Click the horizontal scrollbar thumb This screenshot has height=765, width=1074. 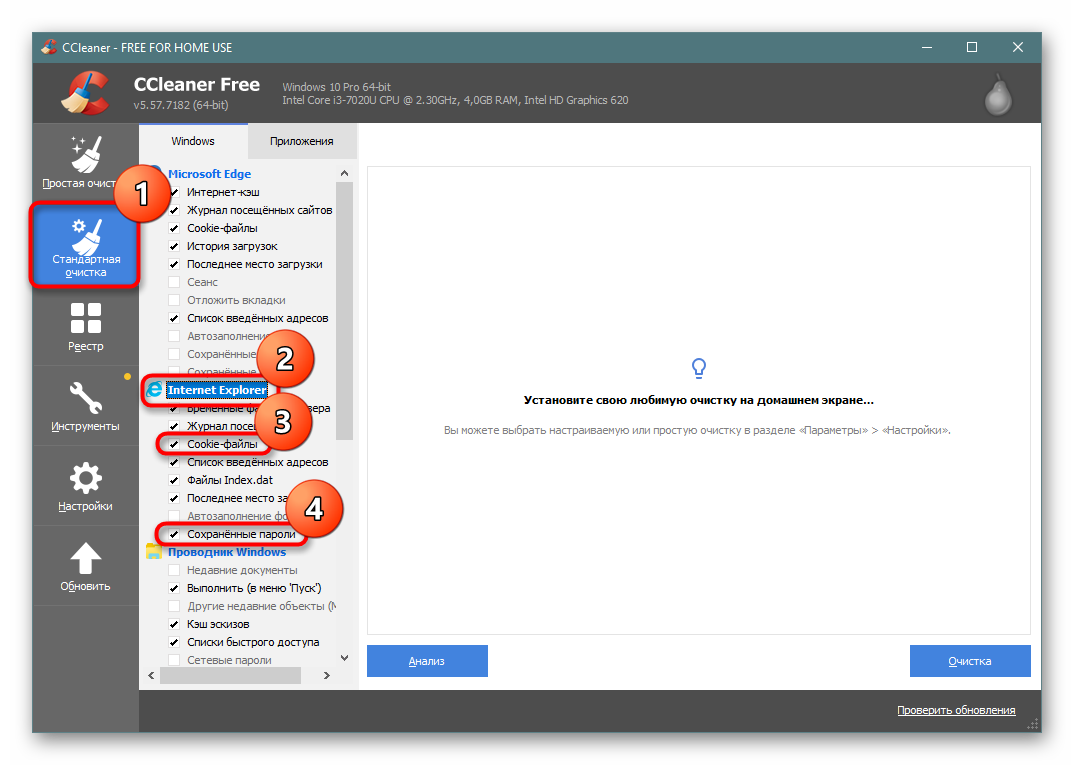(x=230, y=675)
